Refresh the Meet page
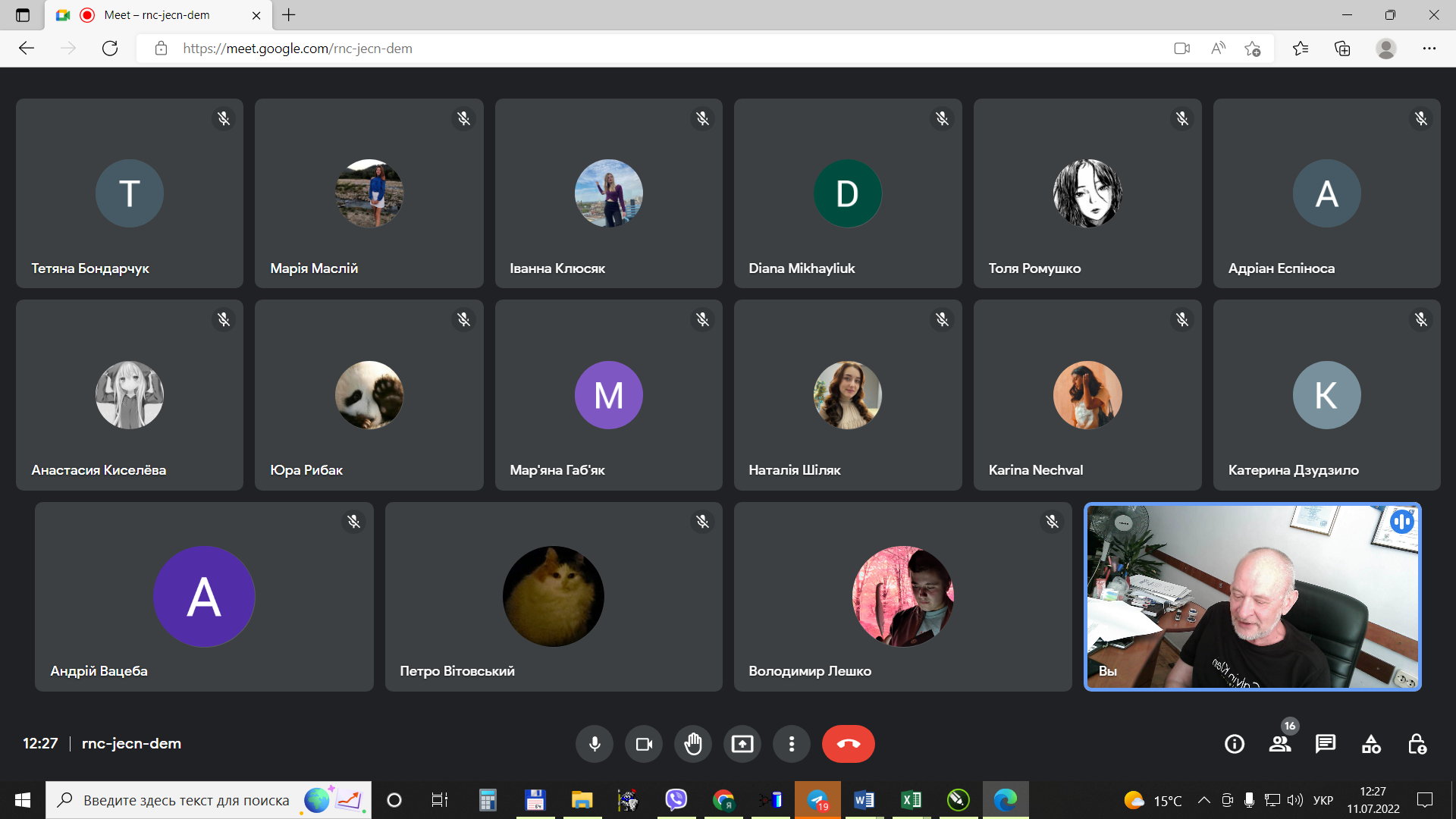 pyautogui.click(x=110, y=49)
